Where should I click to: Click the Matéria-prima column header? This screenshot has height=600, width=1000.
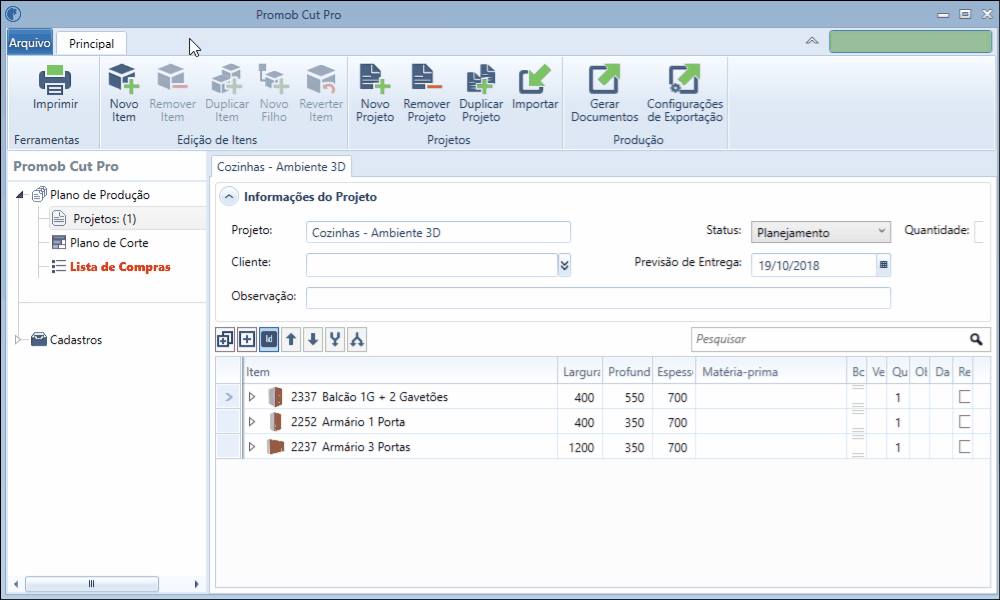pyautogui.click(x=771, y=372)
